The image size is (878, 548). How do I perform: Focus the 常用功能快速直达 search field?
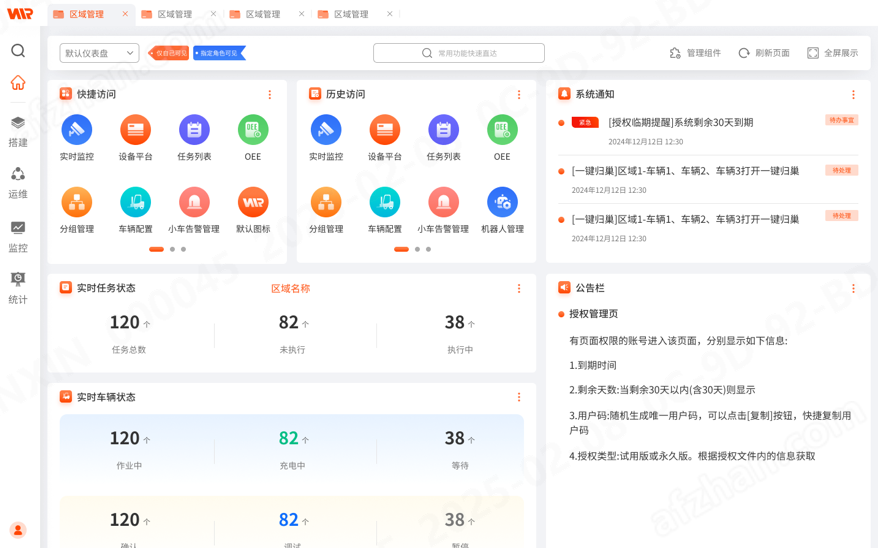pos(459,53)
